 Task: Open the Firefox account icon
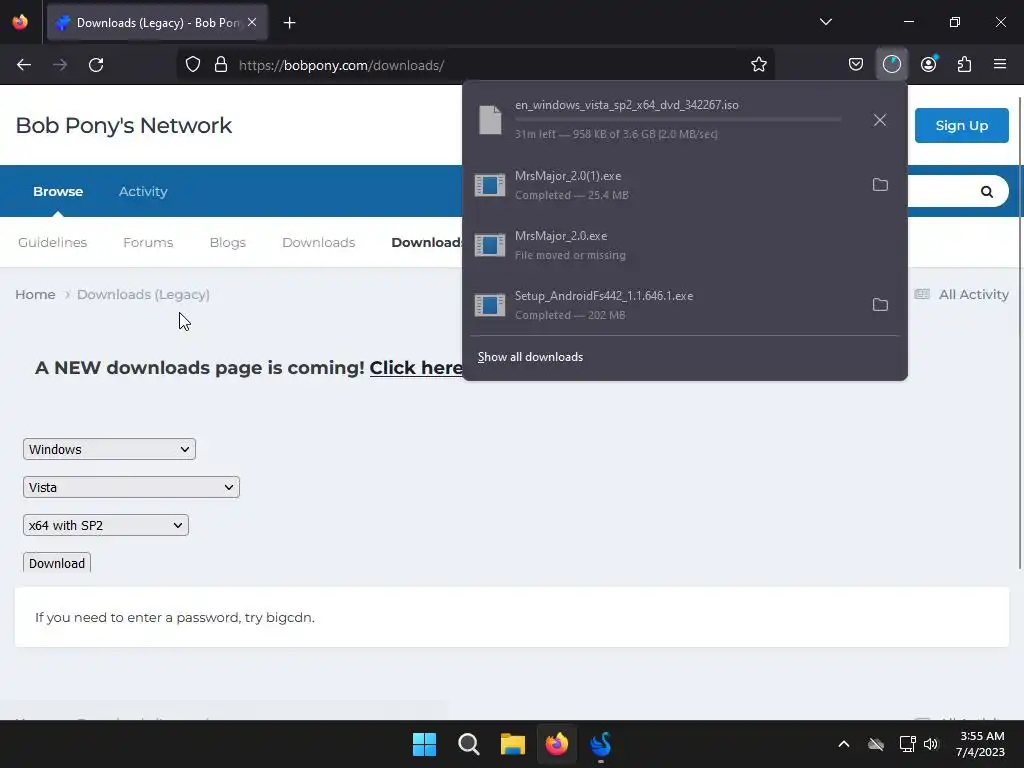tap(929, 65)
